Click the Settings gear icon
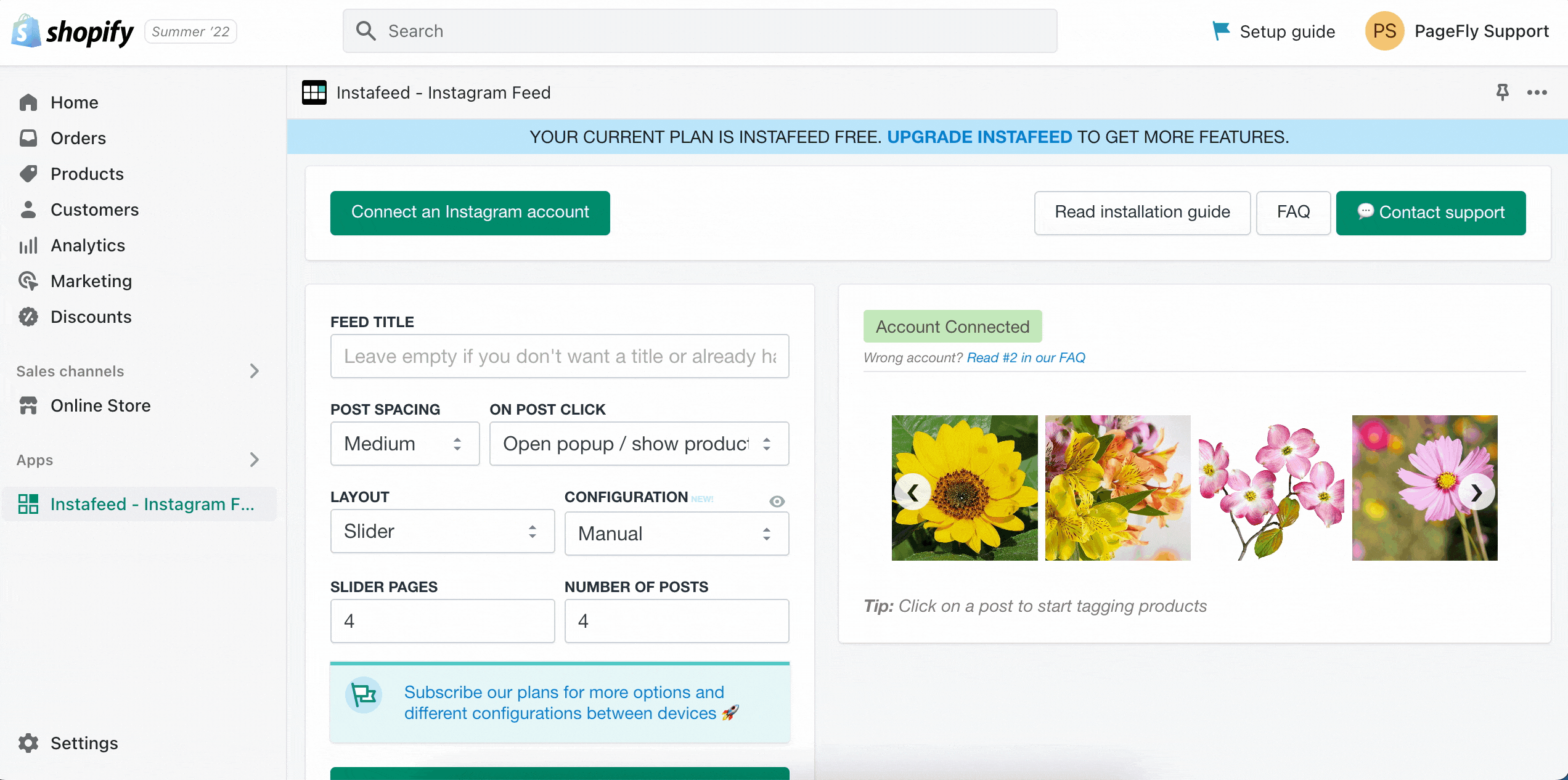This screenshot has height=780, width=1568. pos(28,743)
